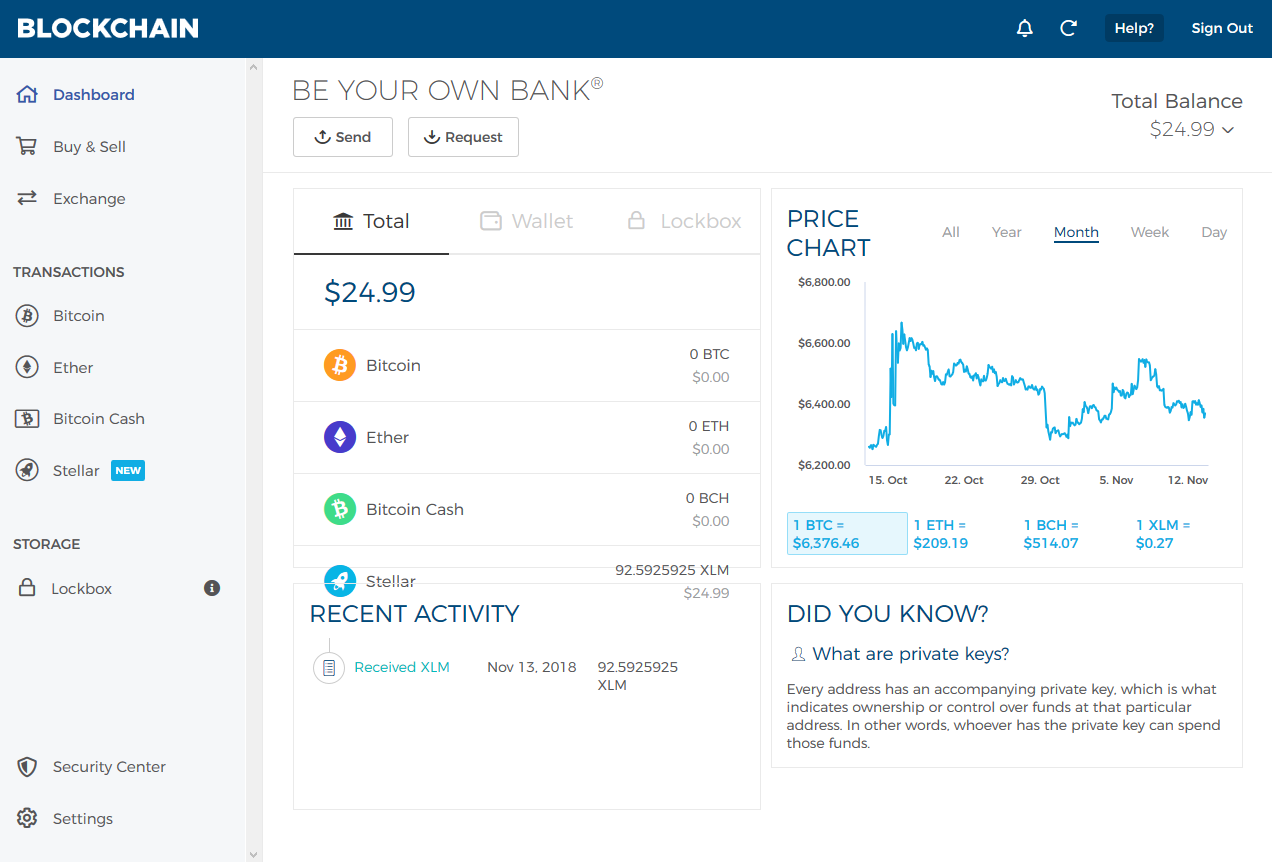
Task: Switch to the Wallet tab
Action: point(527,221)
